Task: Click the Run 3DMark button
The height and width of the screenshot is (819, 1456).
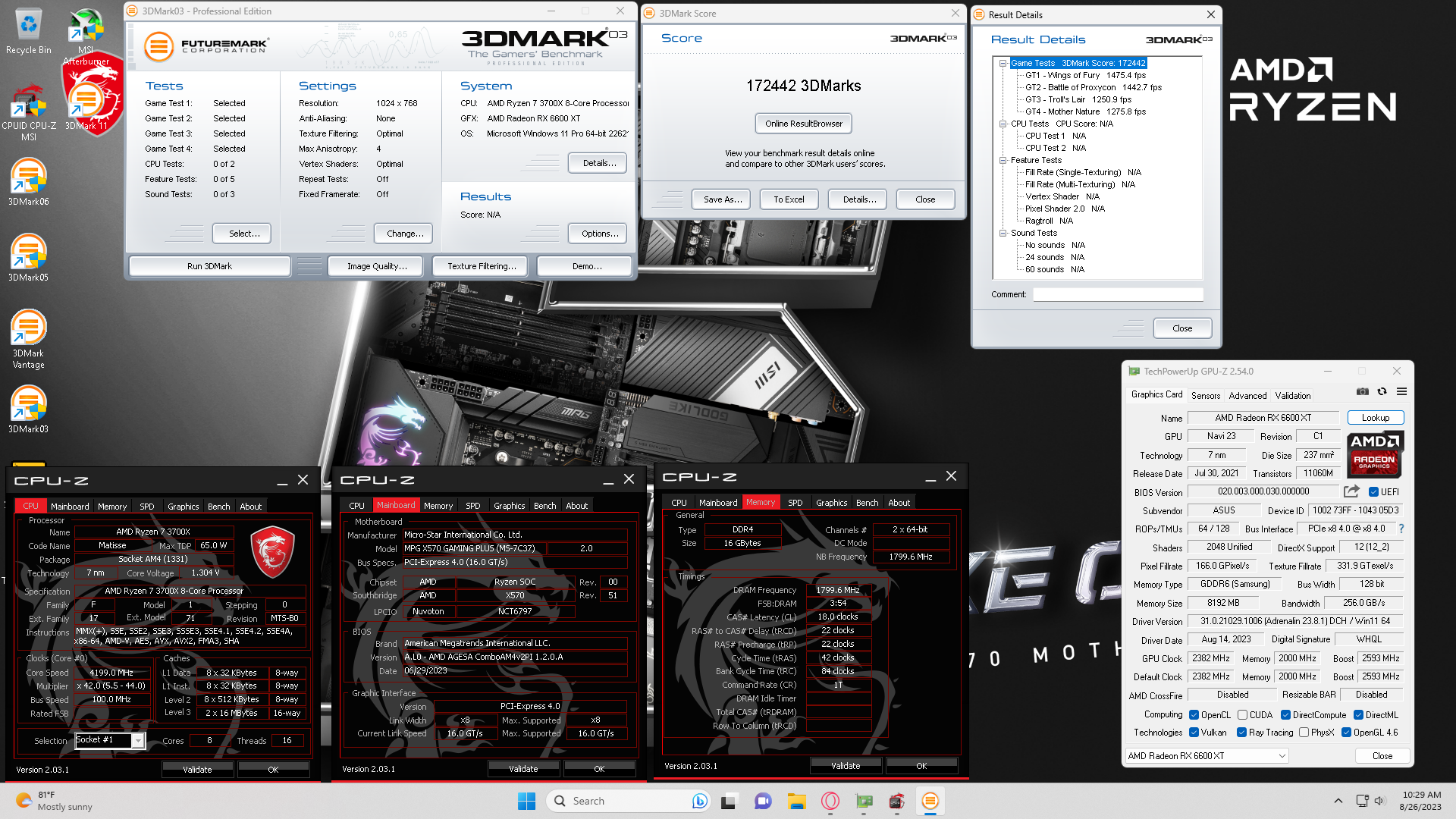Action: click(x=209, y=266)
